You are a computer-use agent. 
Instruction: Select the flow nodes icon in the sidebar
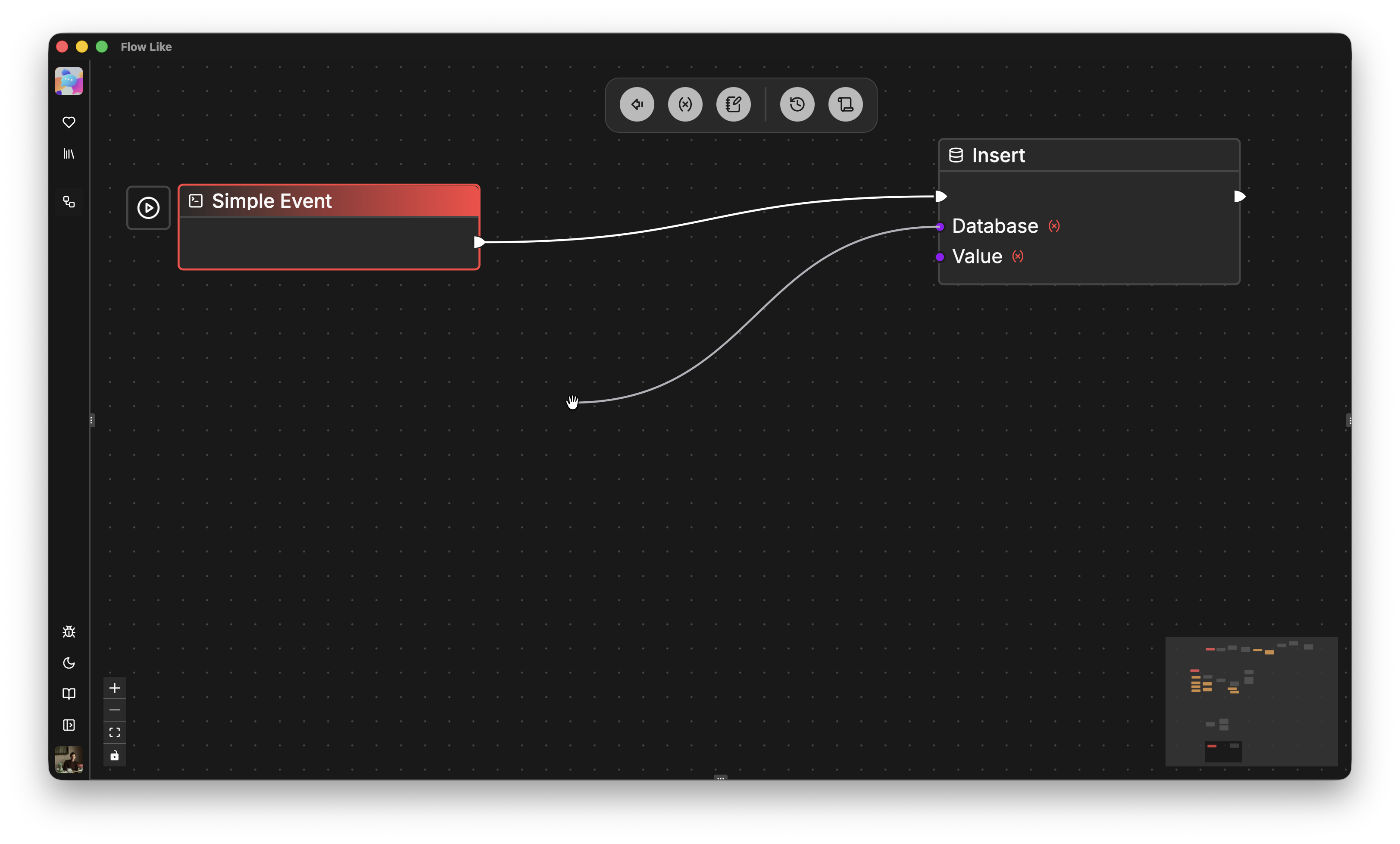[69, 202]
